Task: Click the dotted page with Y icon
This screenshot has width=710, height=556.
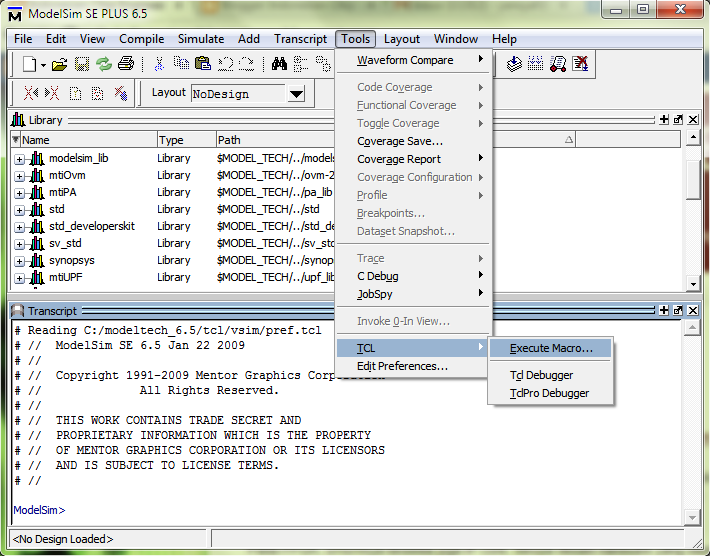Action: 75,93
